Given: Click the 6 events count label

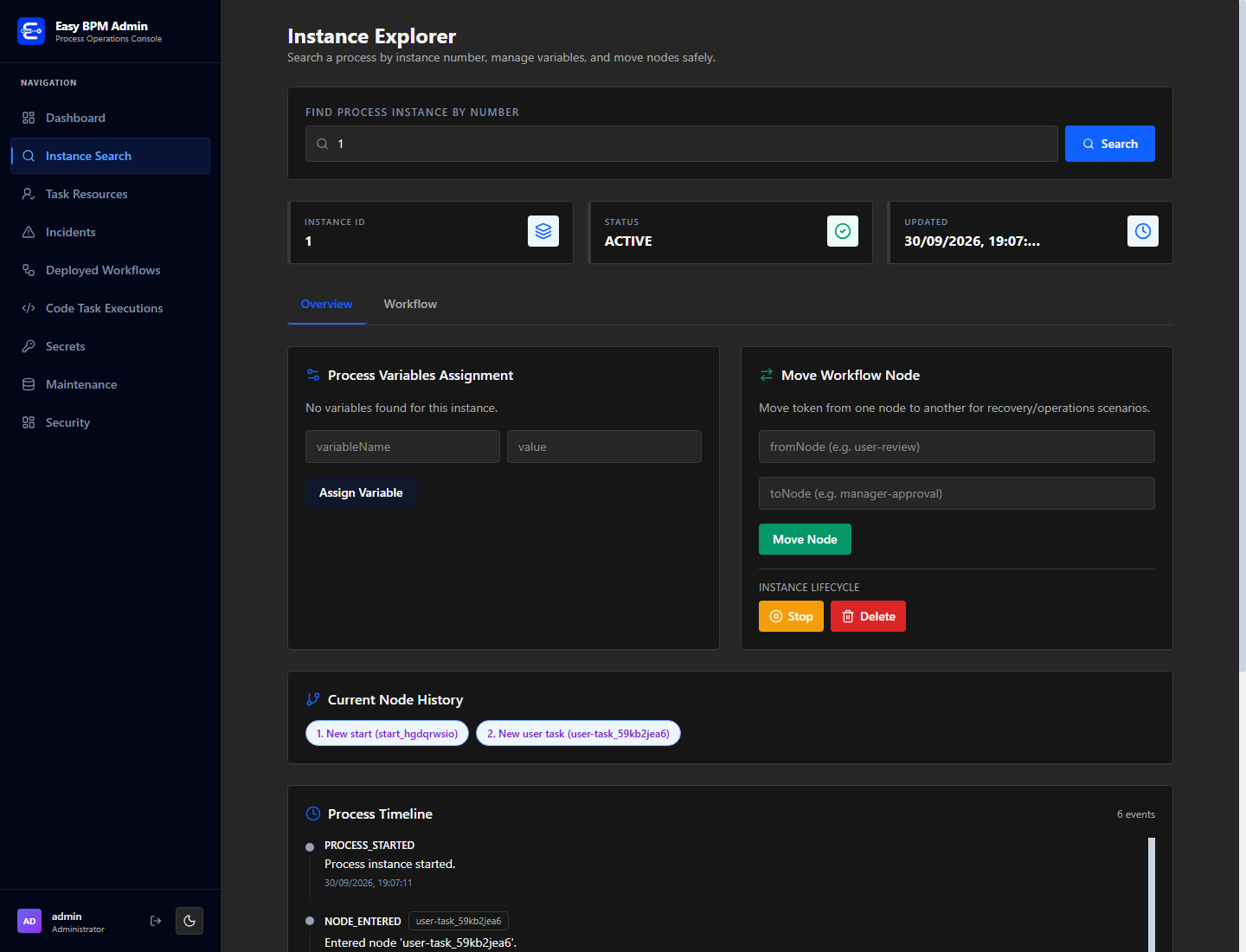Looking at the screenshot, I should tap(1135, 814).
